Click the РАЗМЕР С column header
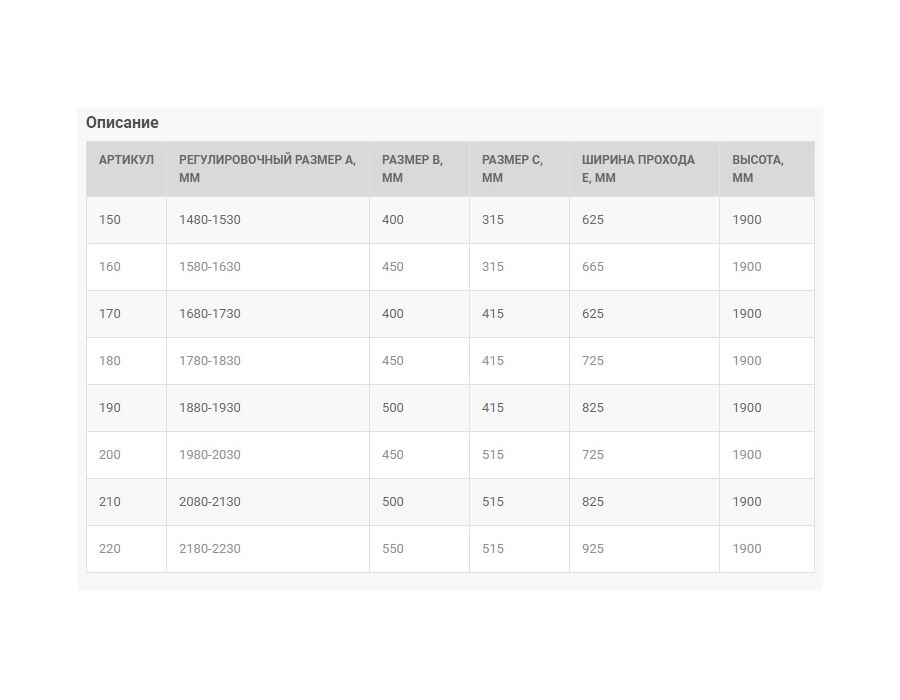900x700 pixels. [x=519, y=169]
